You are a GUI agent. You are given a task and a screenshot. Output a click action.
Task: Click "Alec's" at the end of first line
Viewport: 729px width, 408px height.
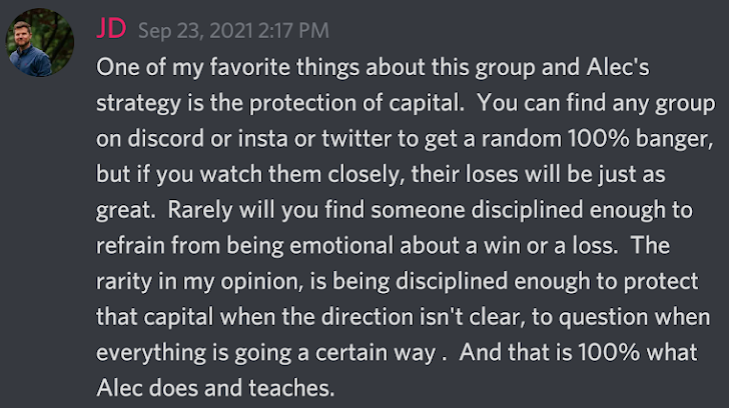[618, 67]
